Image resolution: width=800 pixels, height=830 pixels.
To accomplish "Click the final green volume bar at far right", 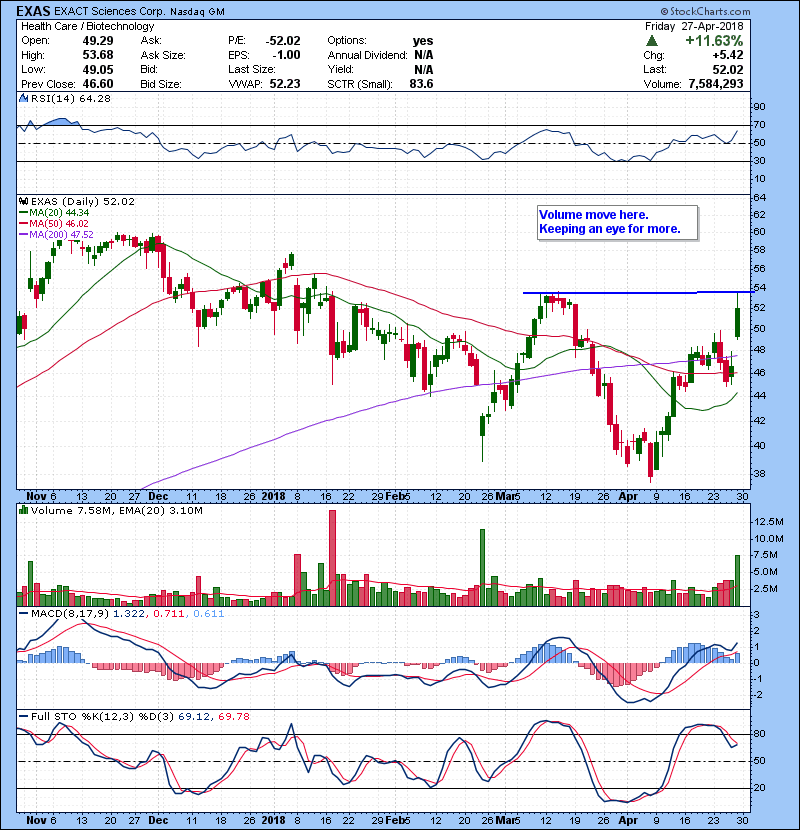I will point(738,580).
